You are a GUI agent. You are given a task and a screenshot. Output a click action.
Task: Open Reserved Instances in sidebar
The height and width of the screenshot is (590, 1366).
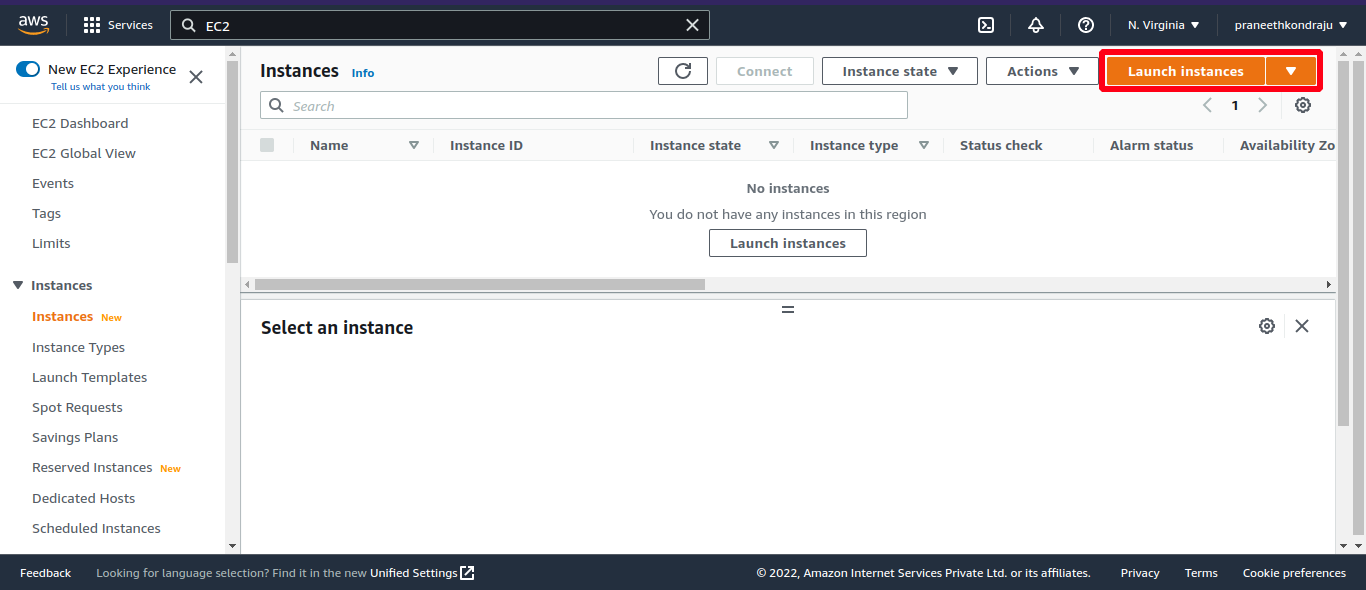click(92, 467)
